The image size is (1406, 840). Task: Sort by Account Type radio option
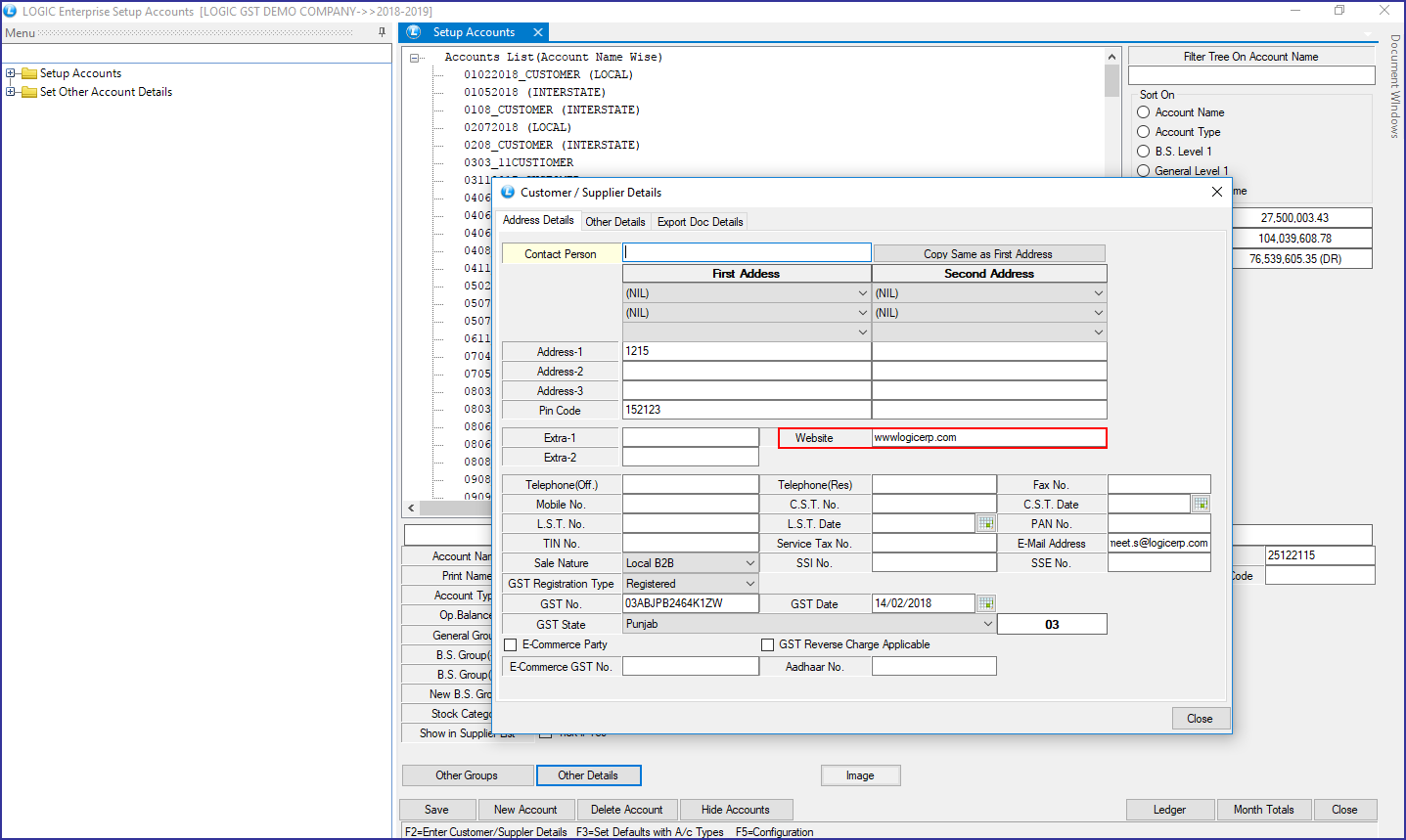tap(1143, 132)
